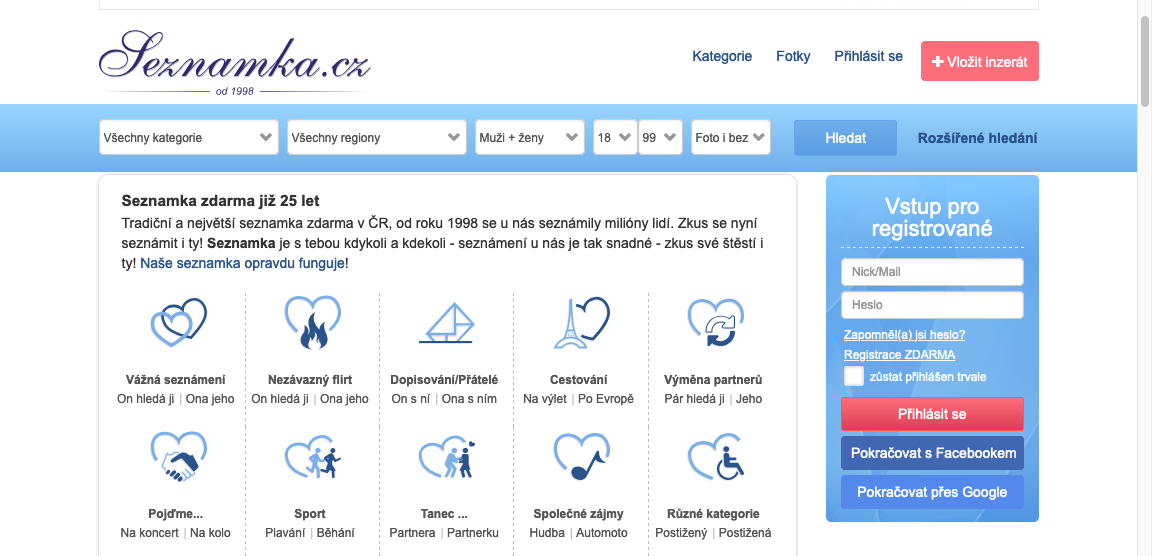Select the Cestování Eiffel tower icon

pyautogui.click(x=579, y=322)
